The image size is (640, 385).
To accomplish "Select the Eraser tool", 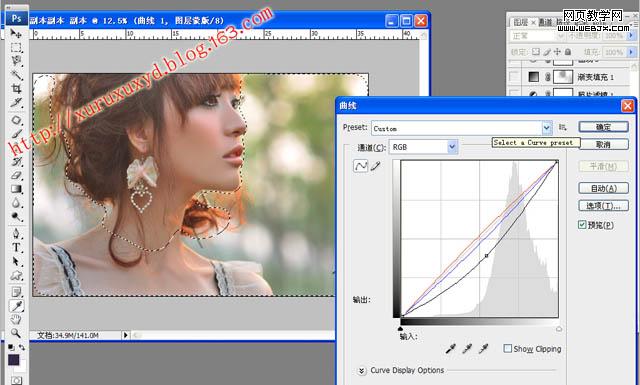I will 16,175.
